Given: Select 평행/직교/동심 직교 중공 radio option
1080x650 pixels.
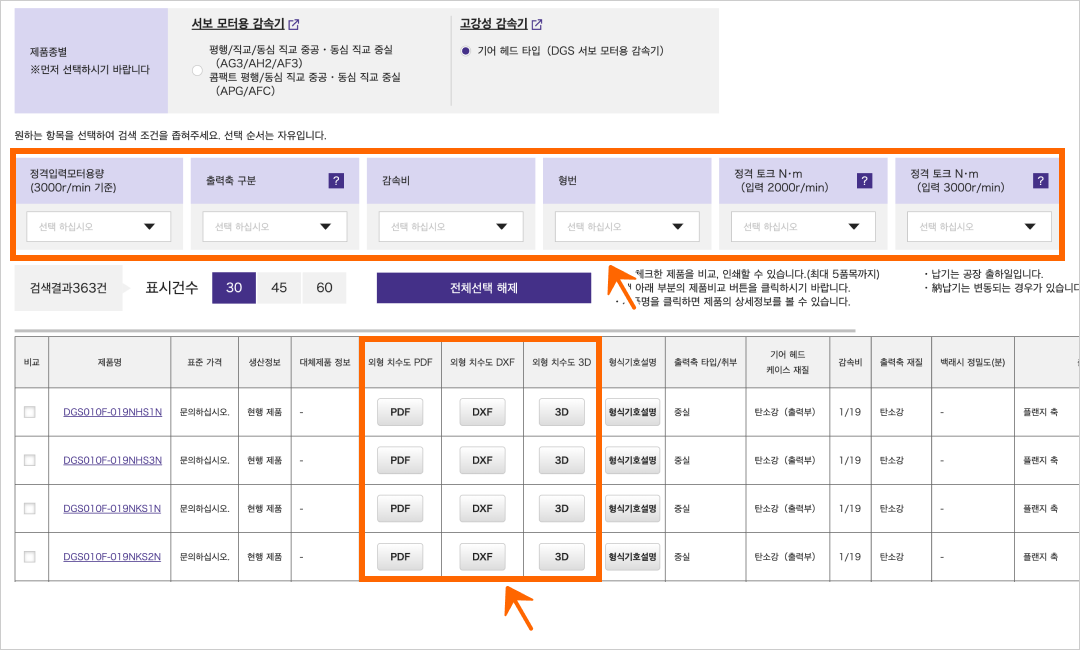Looking at the screenshot, I should coord(197,70).
